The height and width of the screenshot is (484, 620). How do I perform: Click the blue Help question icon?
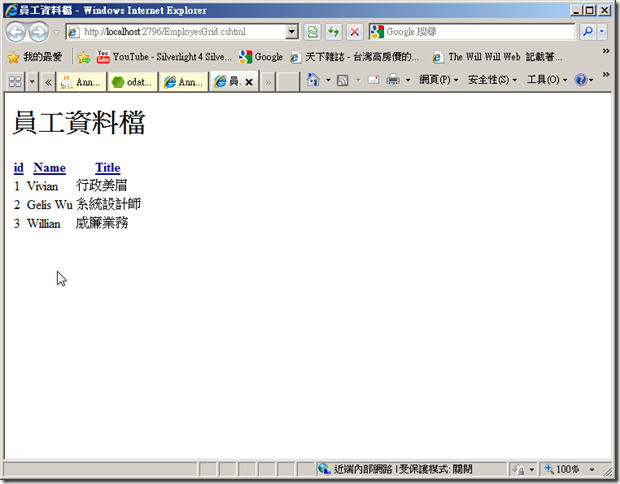pyautogui.click(x=581, y=80)
